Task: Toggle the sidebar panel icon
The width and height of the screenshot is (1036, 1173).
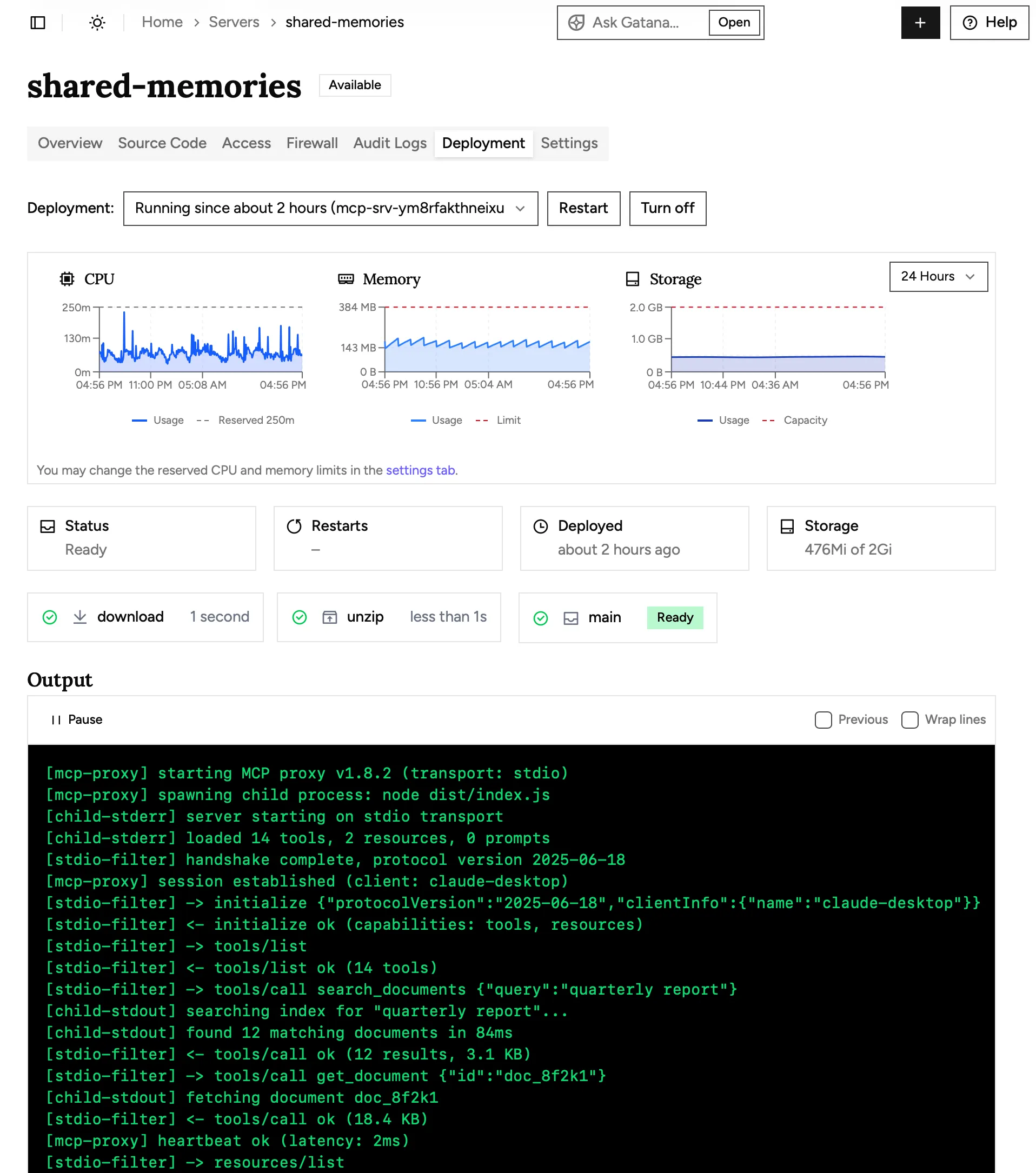Action: point(38,22)
